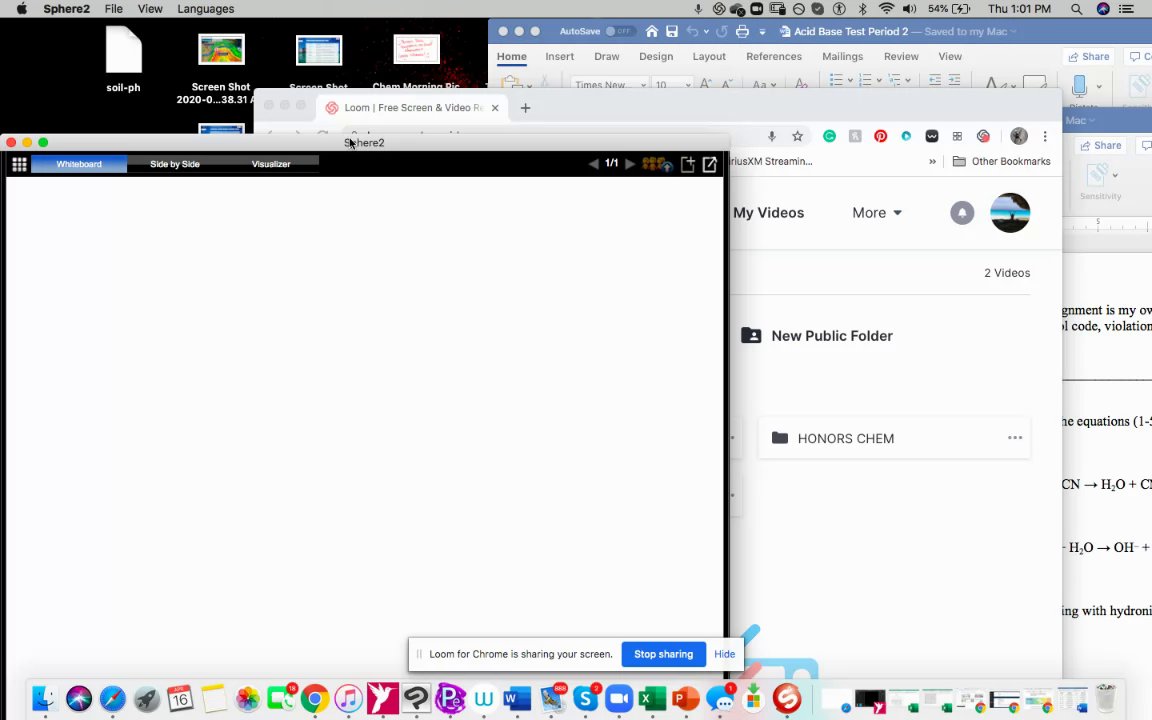This screenshot has width=1152, height=720.
Task: Go to next whiteboard page arrow
Action: click(630, 164)
